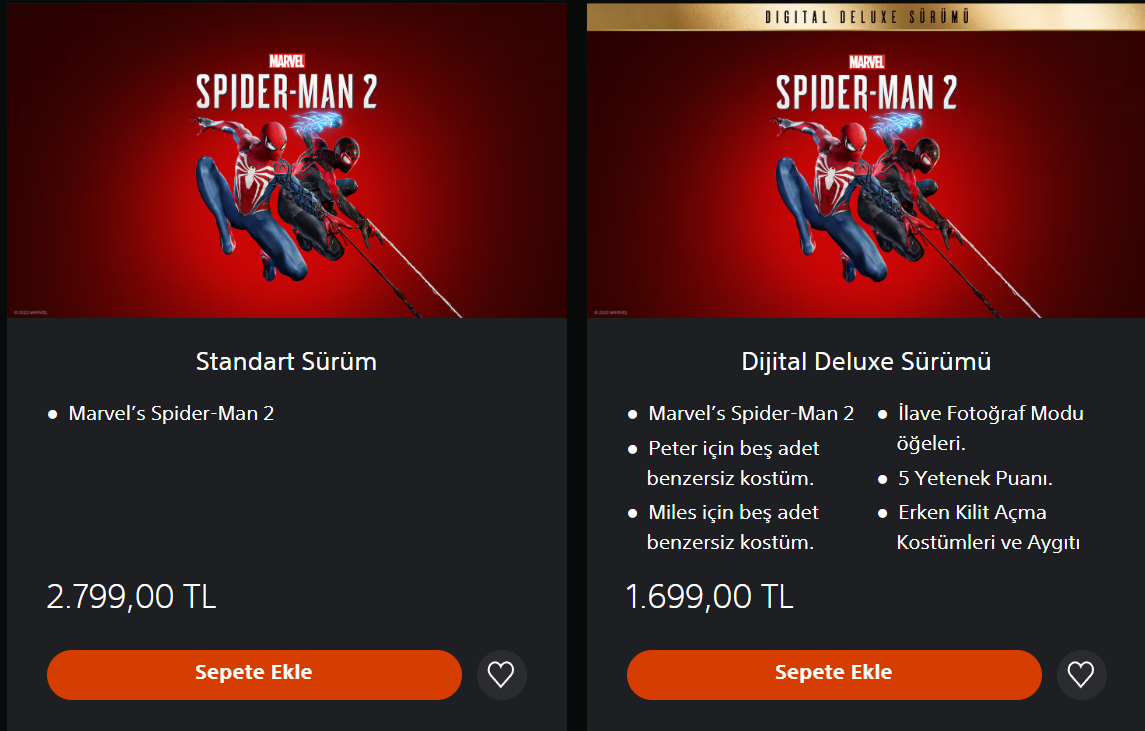The height and width of the screenshot is (731, 1145).
Task: Select the Standart Sürüm title
Action: (x=286, y=361)
